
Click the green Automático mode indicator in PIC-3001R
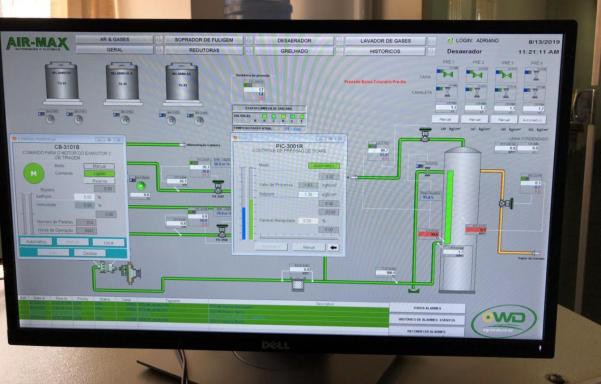tap(323, 166)
